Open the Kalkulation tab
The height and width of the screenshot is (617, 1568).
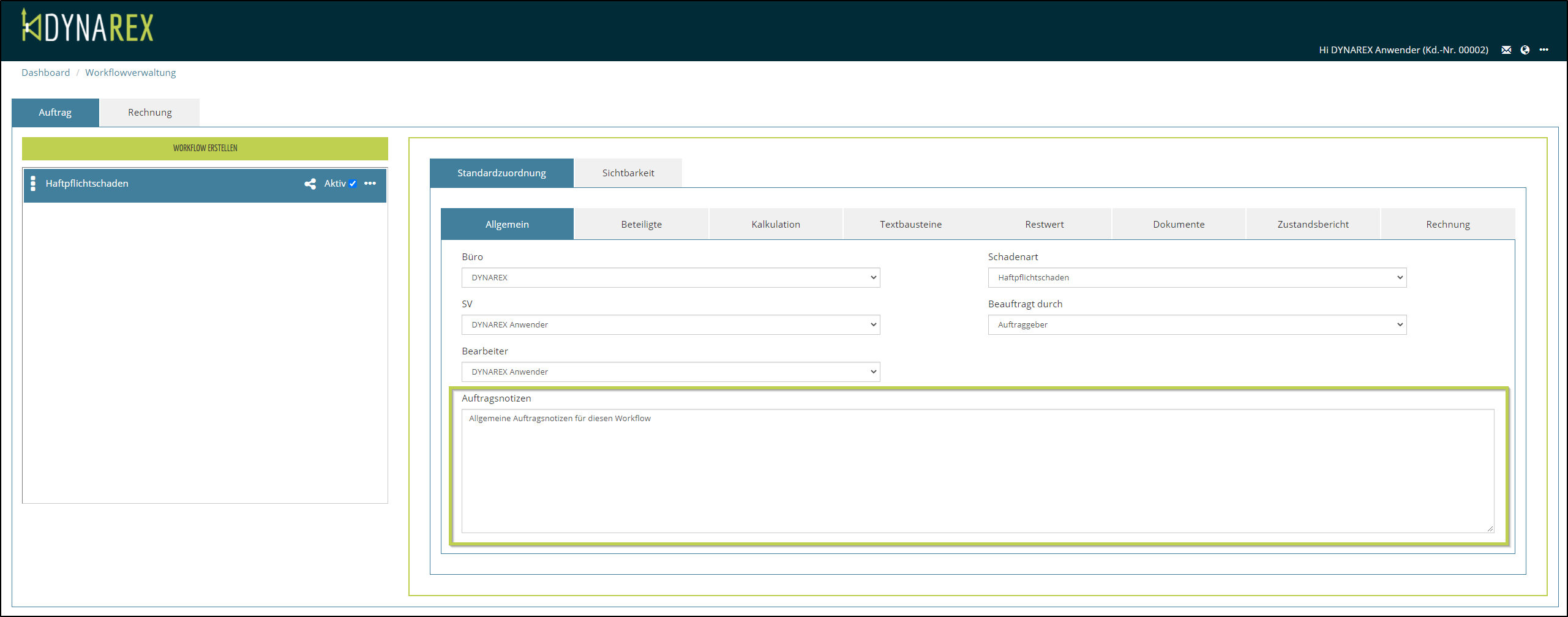point(776,225)
